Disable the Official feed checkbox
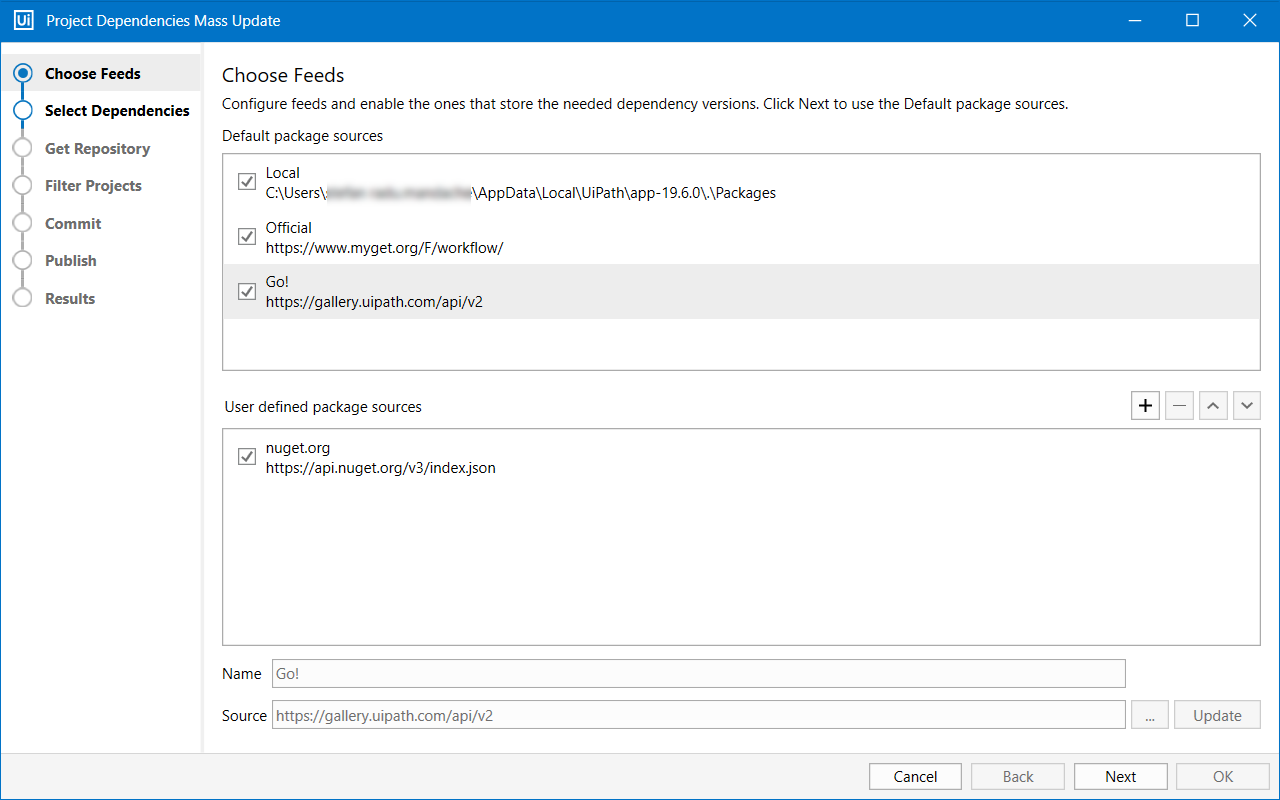The width and height of the screenshot is (1280, 800). coord(247,236)
